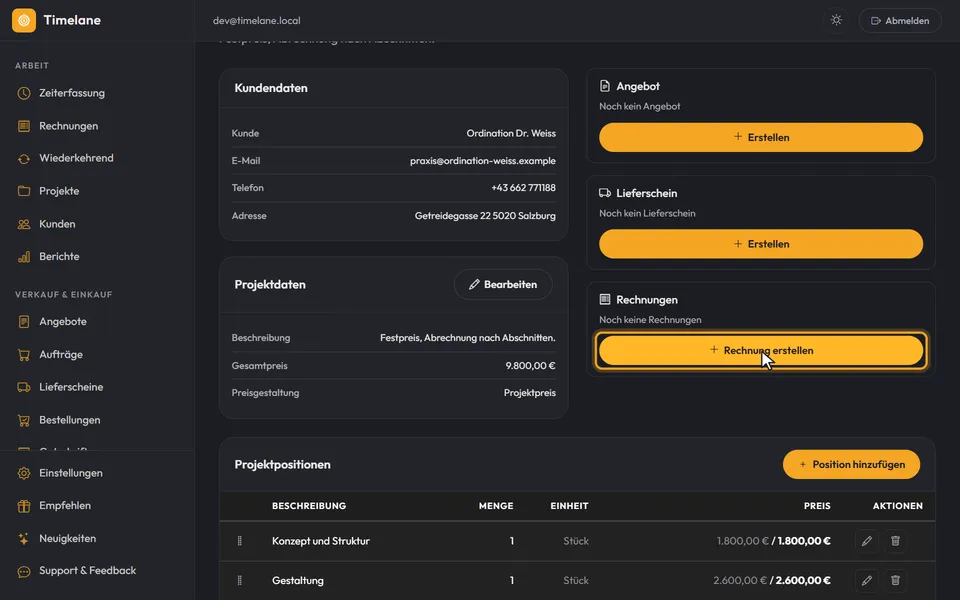This screenshot has width=960, height=600.
Task: Delete the Gestaltung position
Action: coord(895,580)
